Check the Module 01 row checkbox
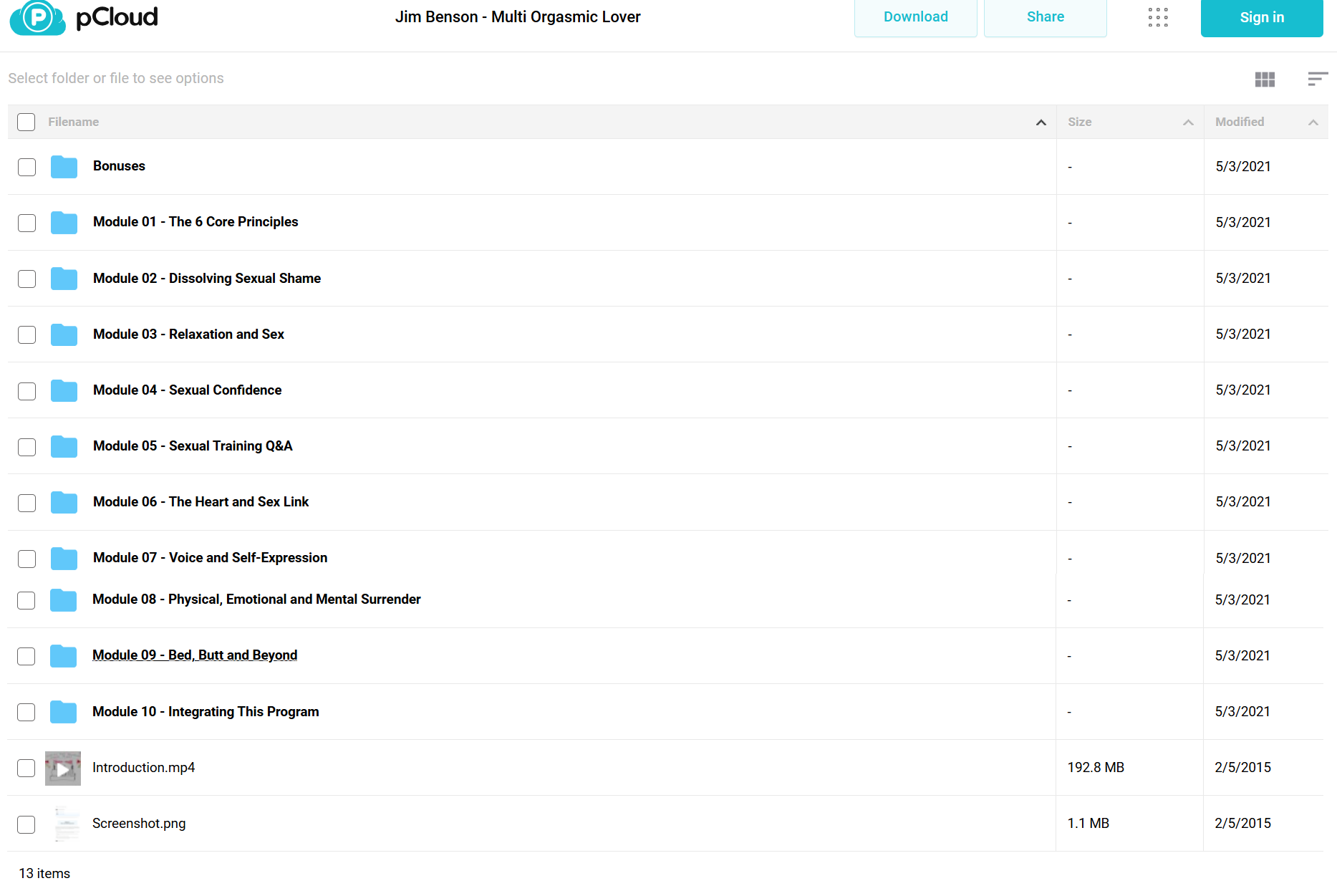Image resolution: width=1337 pixels, height=896 pixels. click(26, 223)
